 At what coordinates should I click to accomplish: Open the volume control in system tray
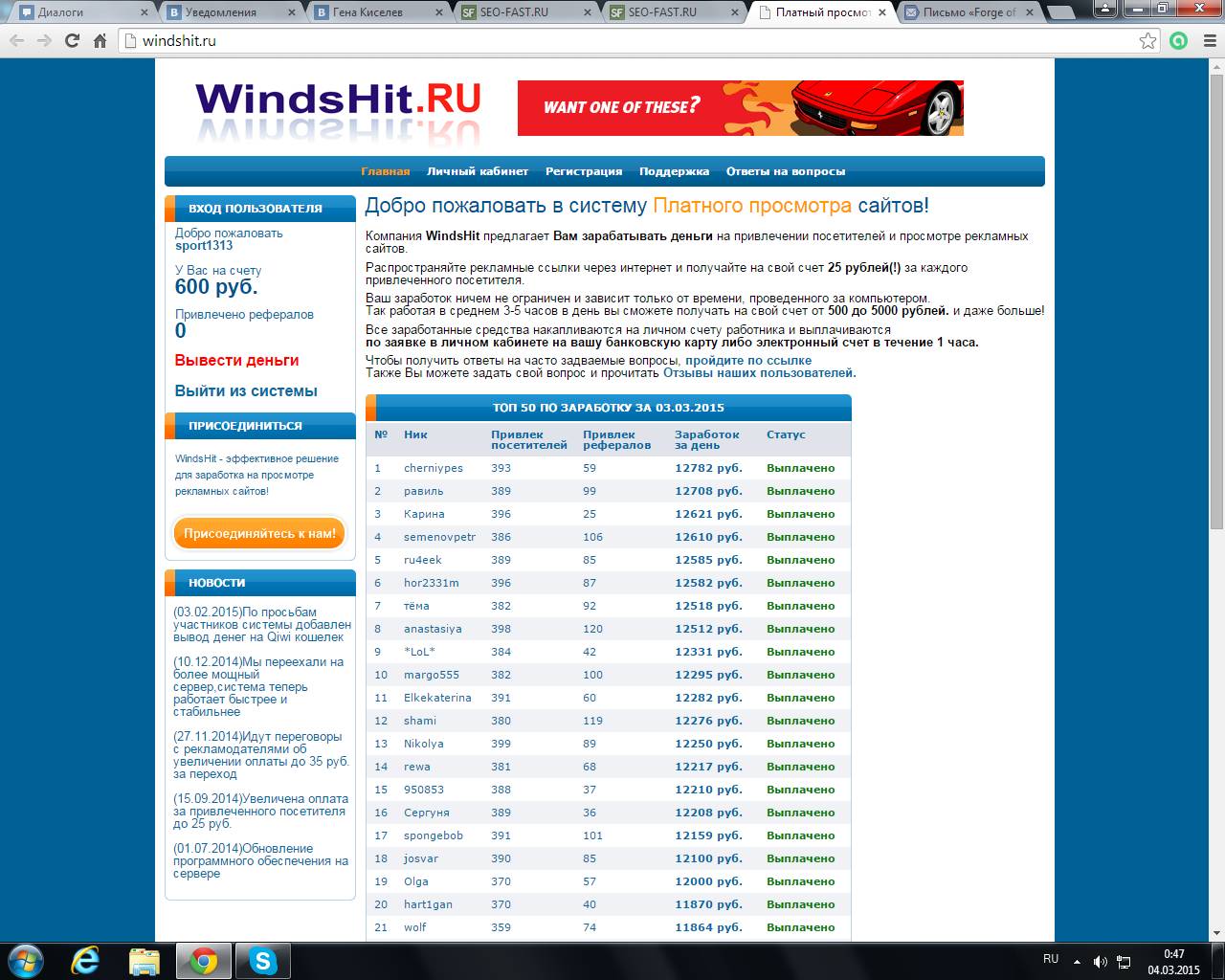click(x=1101, y=960)
